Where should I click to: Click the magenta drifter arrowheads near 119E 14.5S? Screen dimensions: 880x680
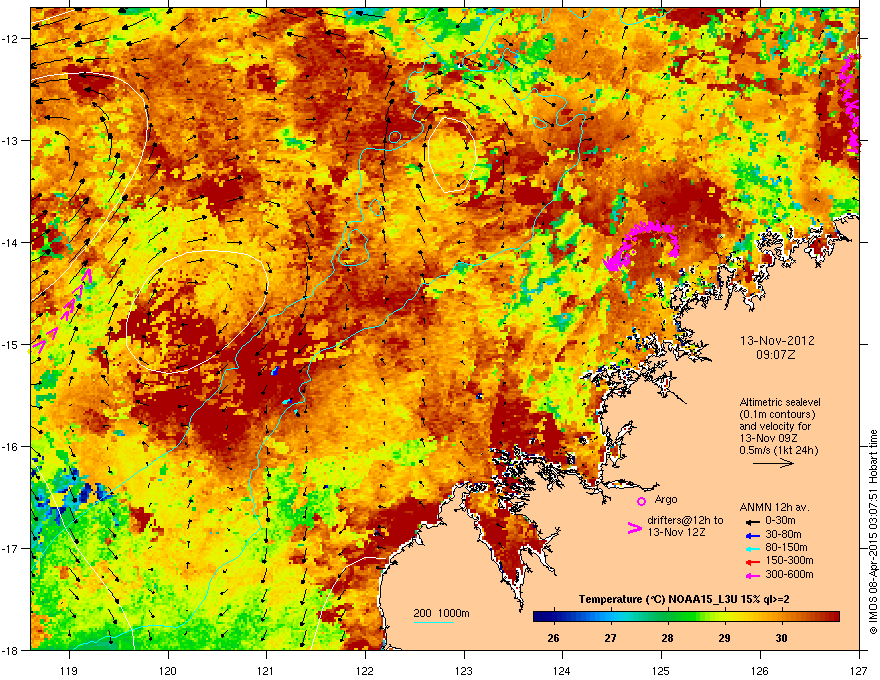click(x=63, y=310)
